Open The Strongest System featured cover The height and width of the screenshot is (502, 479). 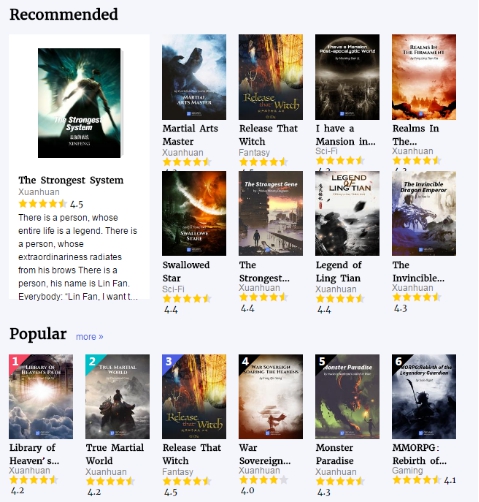coord(79,103)
